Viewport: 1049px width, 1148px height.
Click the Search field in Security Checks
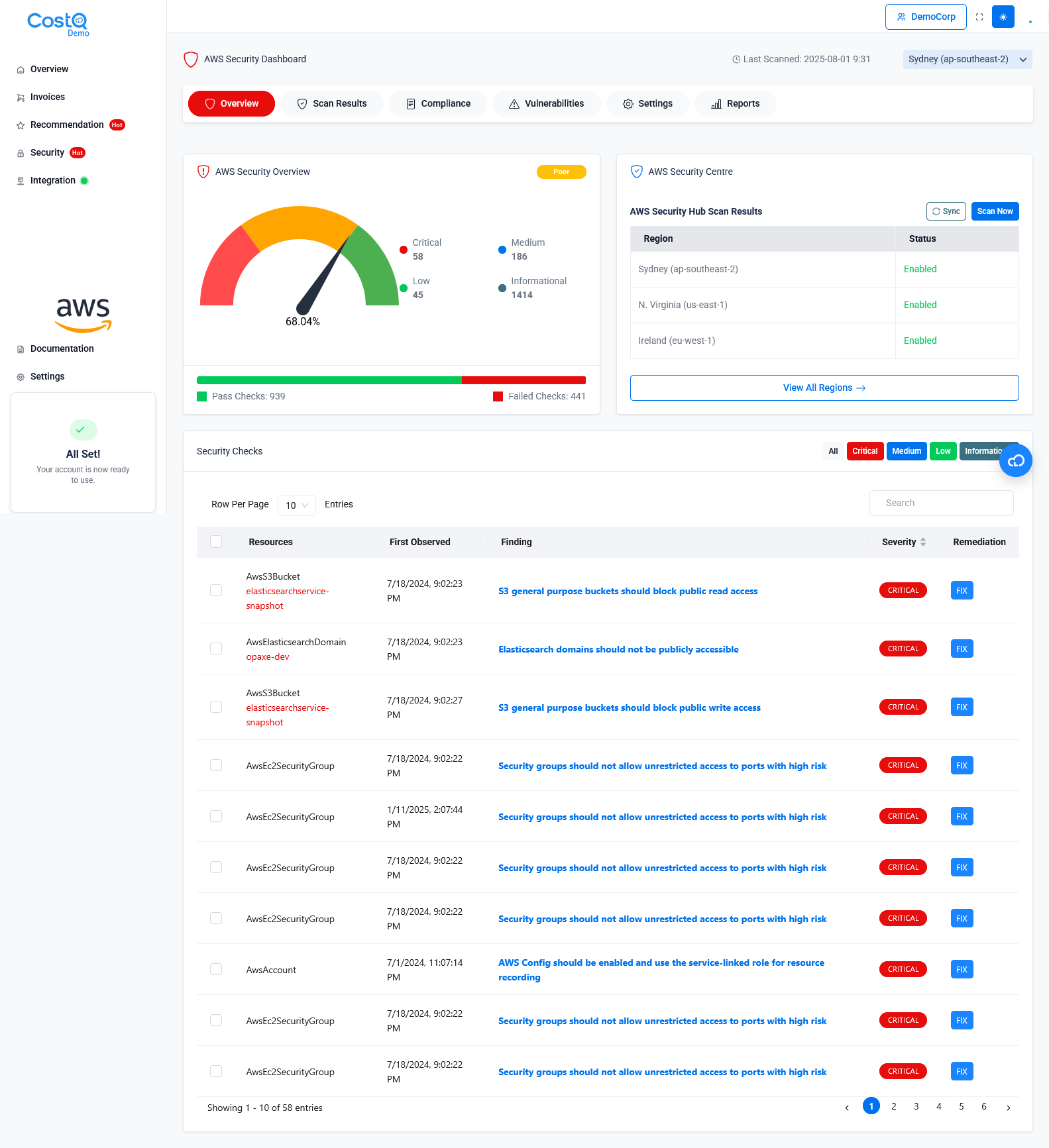click(x=941, y=503)
